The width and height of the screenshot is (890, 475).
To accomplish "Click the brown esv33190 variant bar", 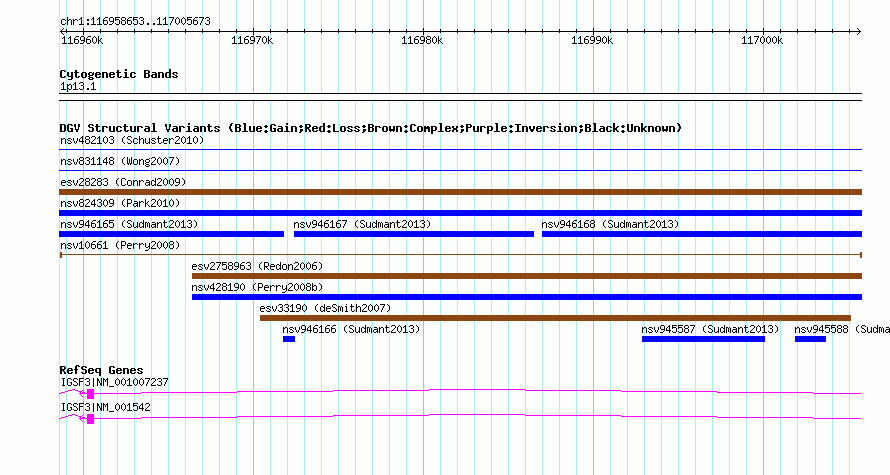I will [555, 318].
